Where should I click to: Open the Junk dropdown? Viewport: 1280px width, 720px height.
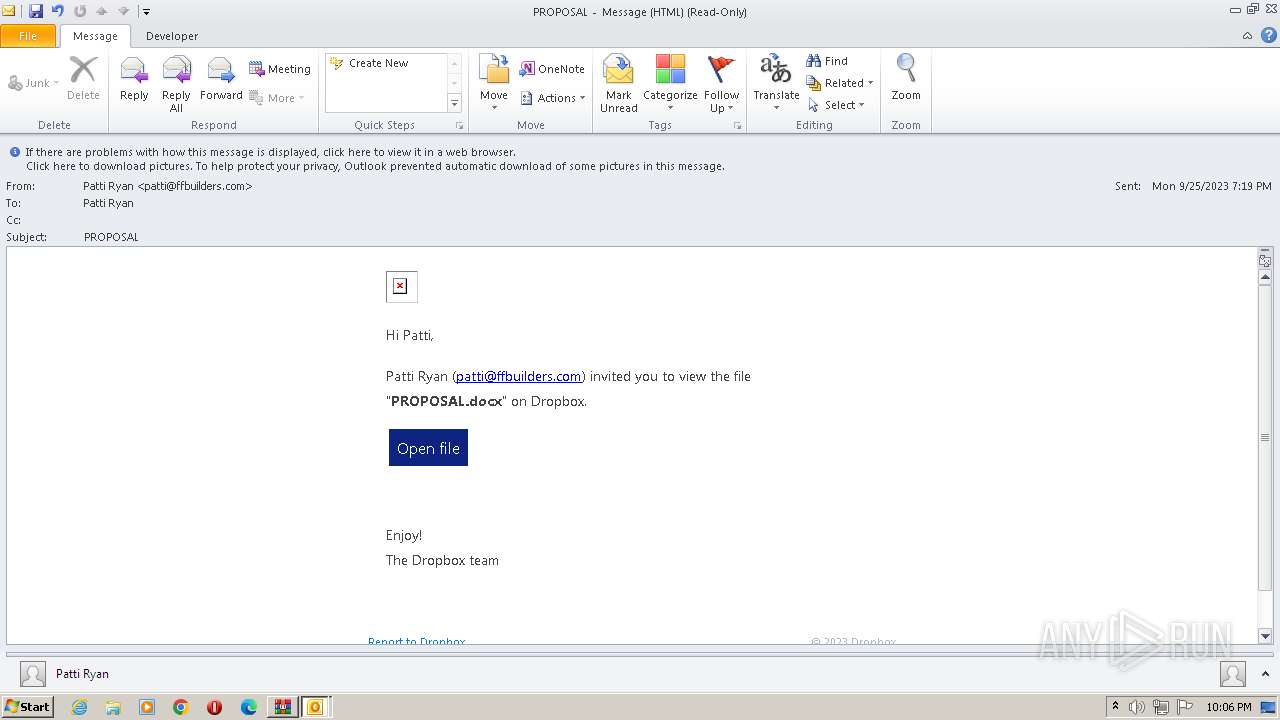(x=34, y=83)
